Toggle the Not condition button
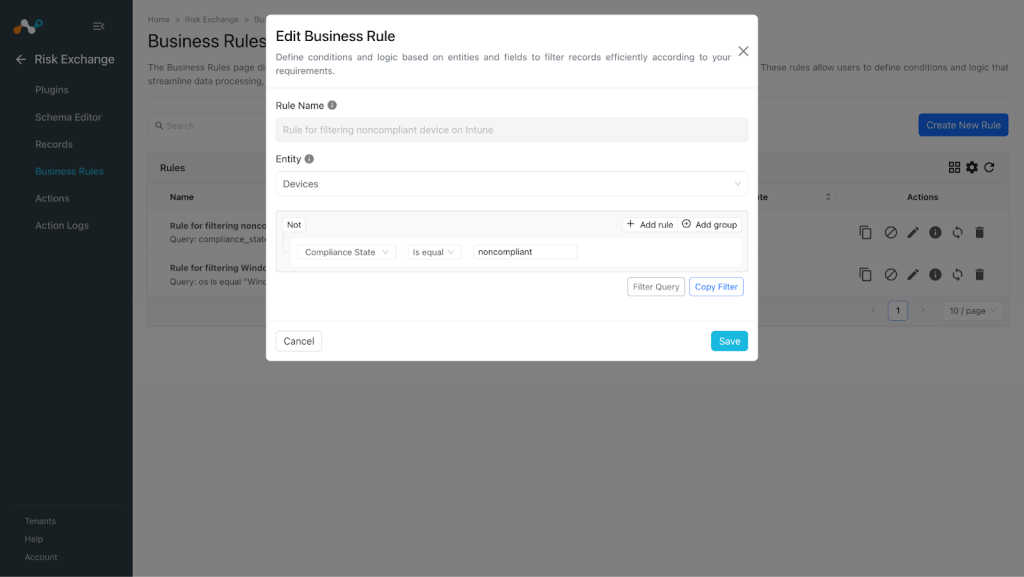This screenshot has width=1024, height=577. tap(294, 225)
